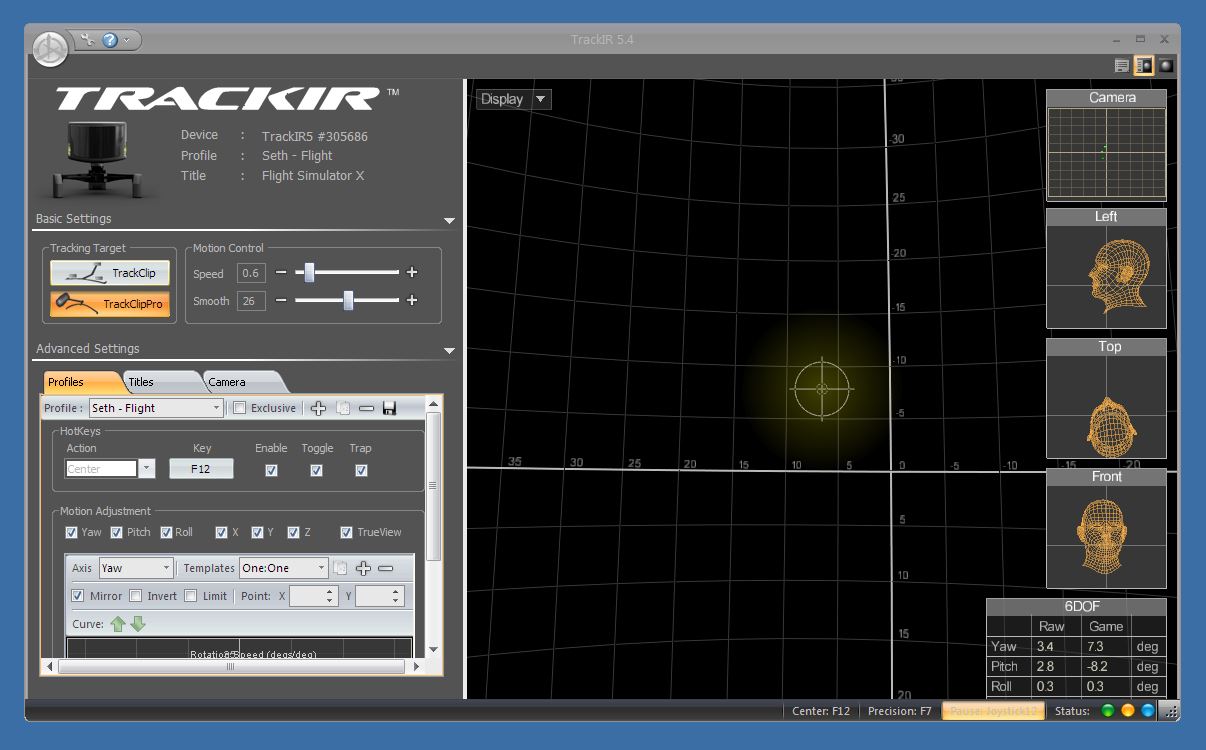Click the Point Y stepper field

click(x=379, y=596)
